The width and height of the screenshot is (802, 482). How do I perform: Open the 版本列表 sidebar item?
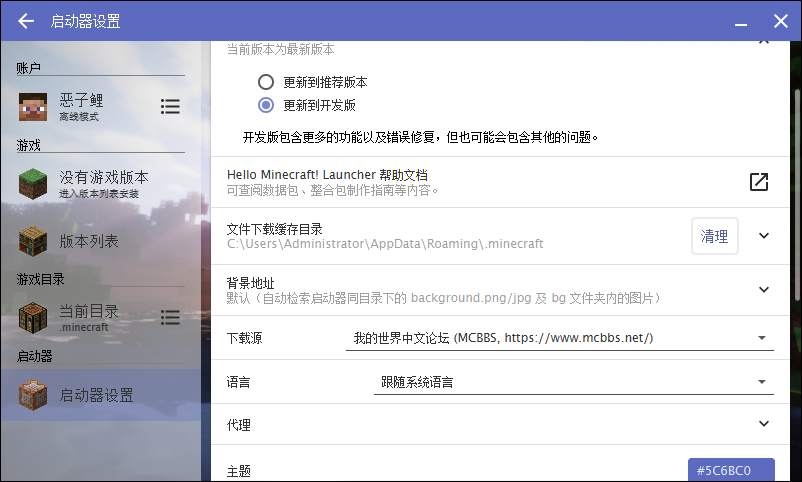click(x=100, y=241)
